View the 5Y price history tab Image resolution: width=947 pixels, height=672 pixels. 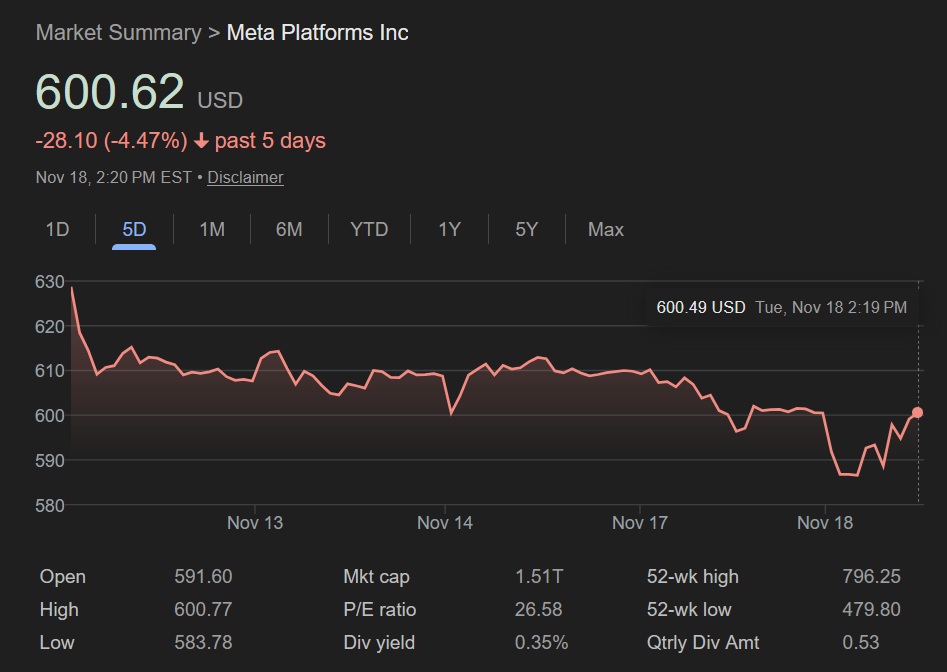pyautogui.click(x=526, y=230)
